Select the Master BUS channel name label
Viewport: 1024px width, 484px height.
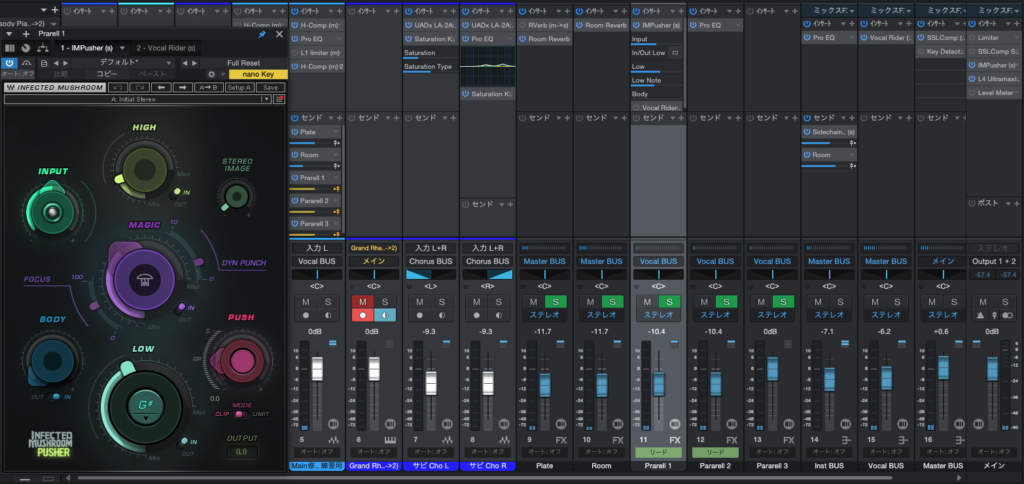pyautogui.click(x=942, y=466)
